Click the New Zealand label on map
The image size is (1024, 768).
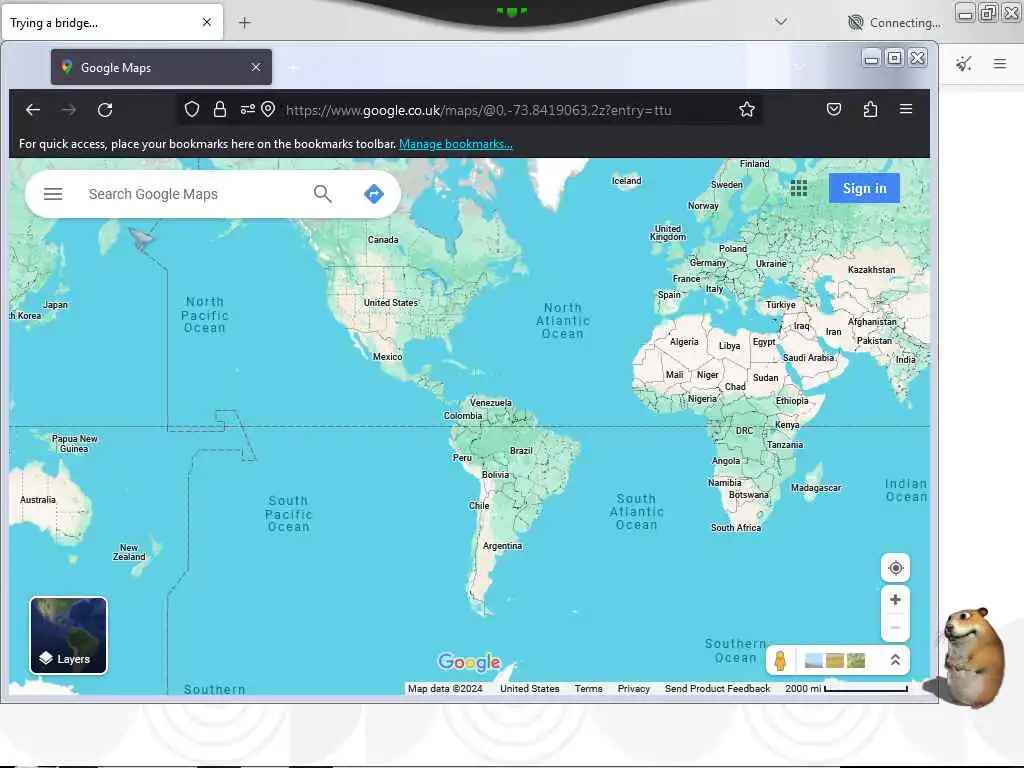pyautogui.click(x=129, y=552)
